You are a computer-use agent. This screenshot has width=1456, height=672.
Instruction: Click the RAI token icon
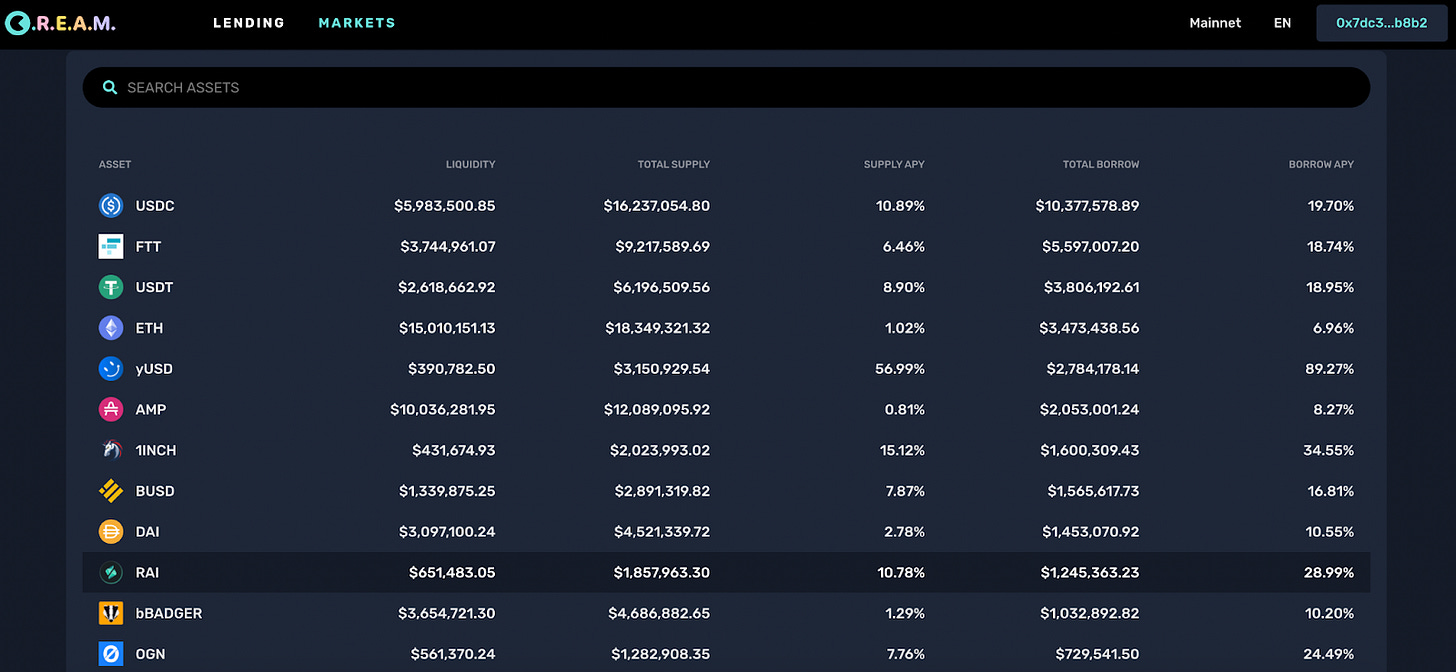tap(111, 572)
